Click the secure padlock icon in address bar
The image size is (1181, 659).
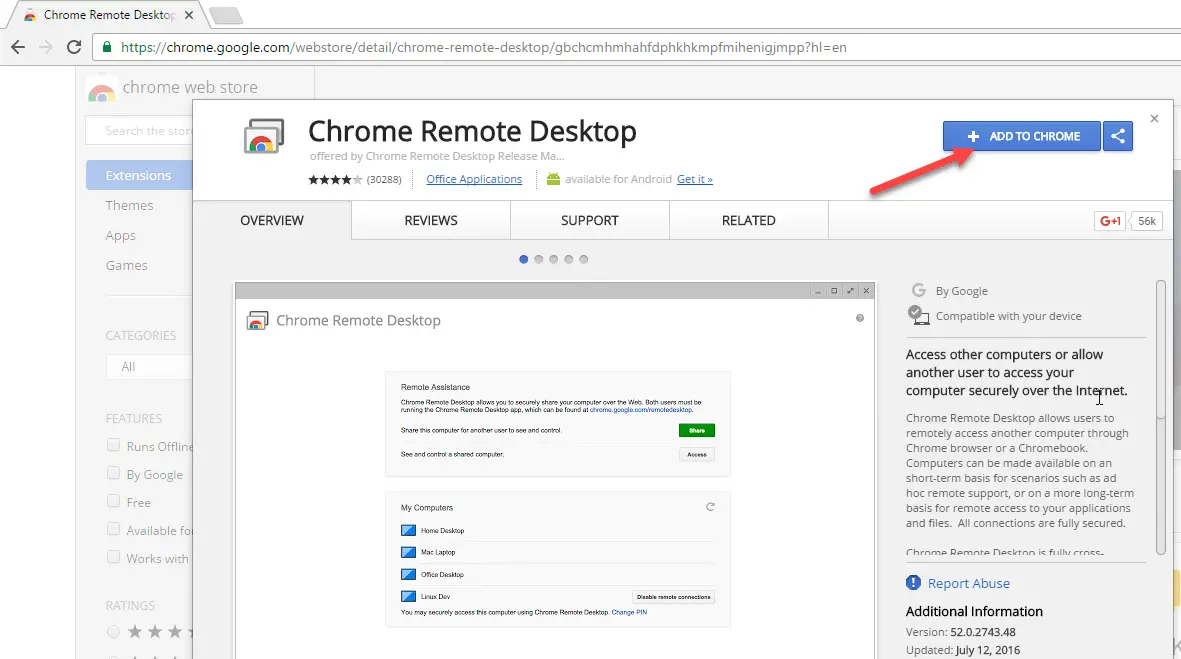[107, 47]
